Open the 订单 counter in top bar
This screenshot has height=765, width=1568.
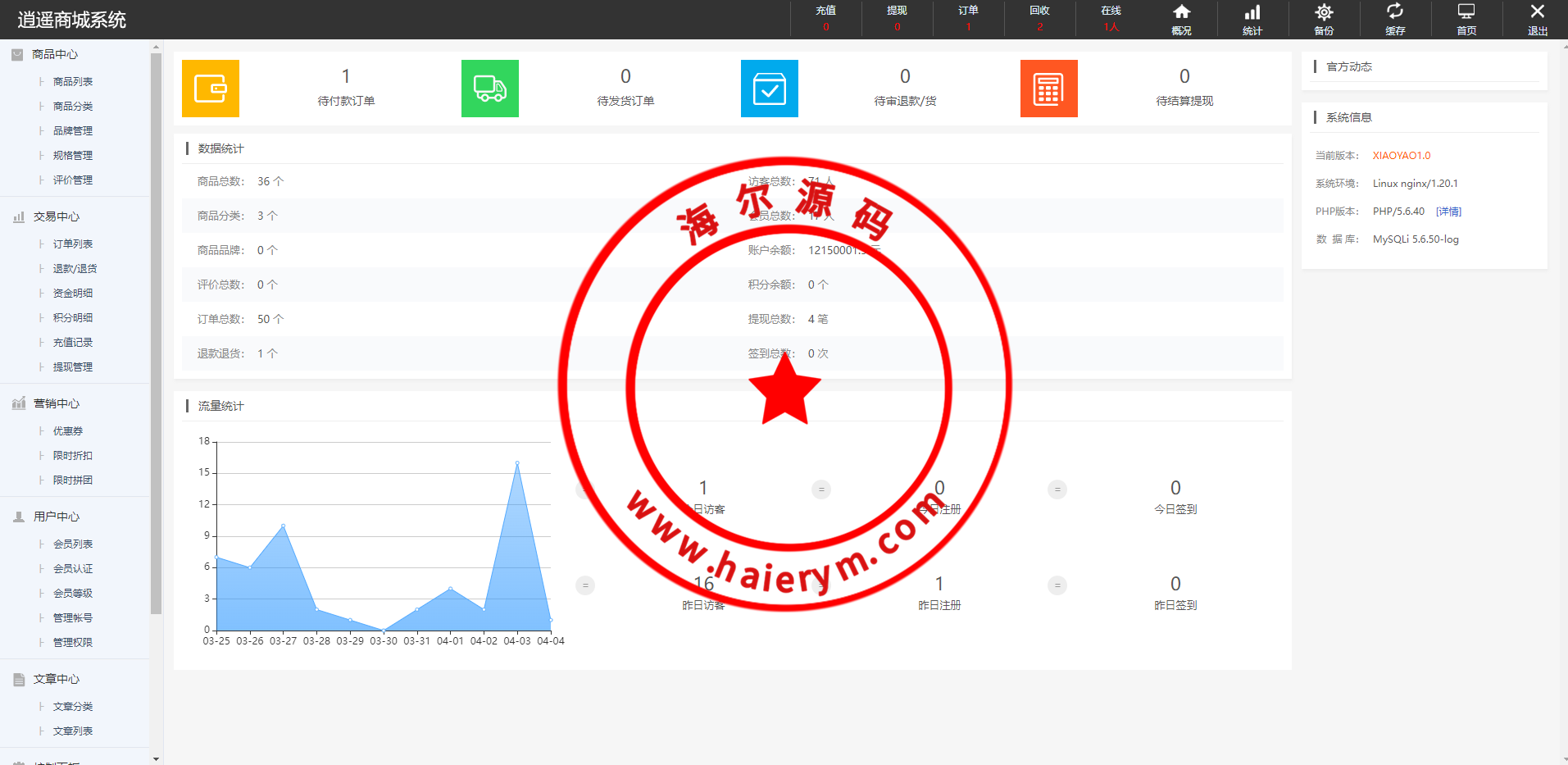968,19
